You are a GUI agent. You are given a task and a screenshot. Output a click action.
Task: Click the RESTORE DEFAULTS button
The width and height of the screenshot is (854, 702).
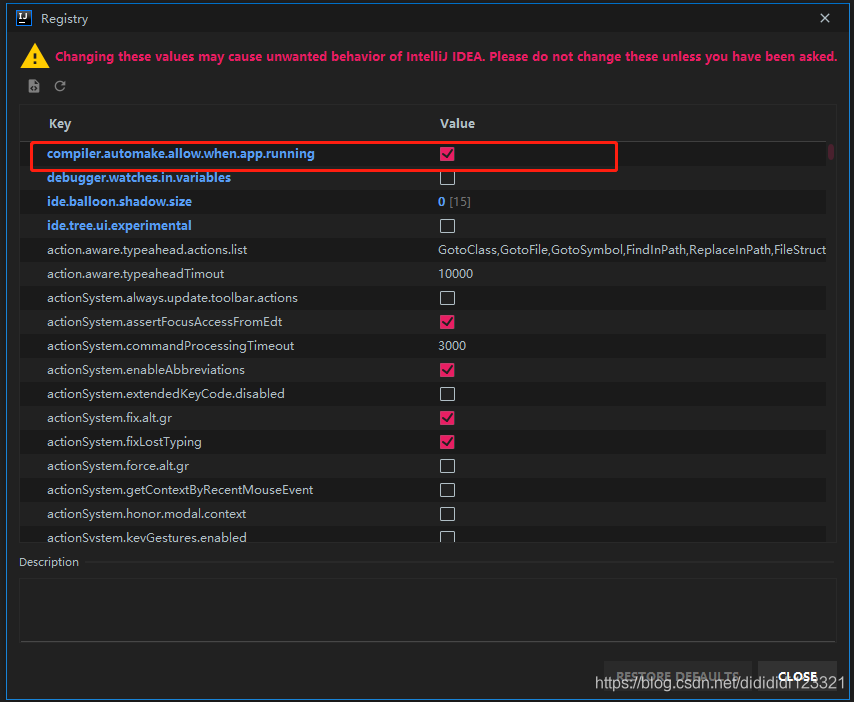point(678,676)
